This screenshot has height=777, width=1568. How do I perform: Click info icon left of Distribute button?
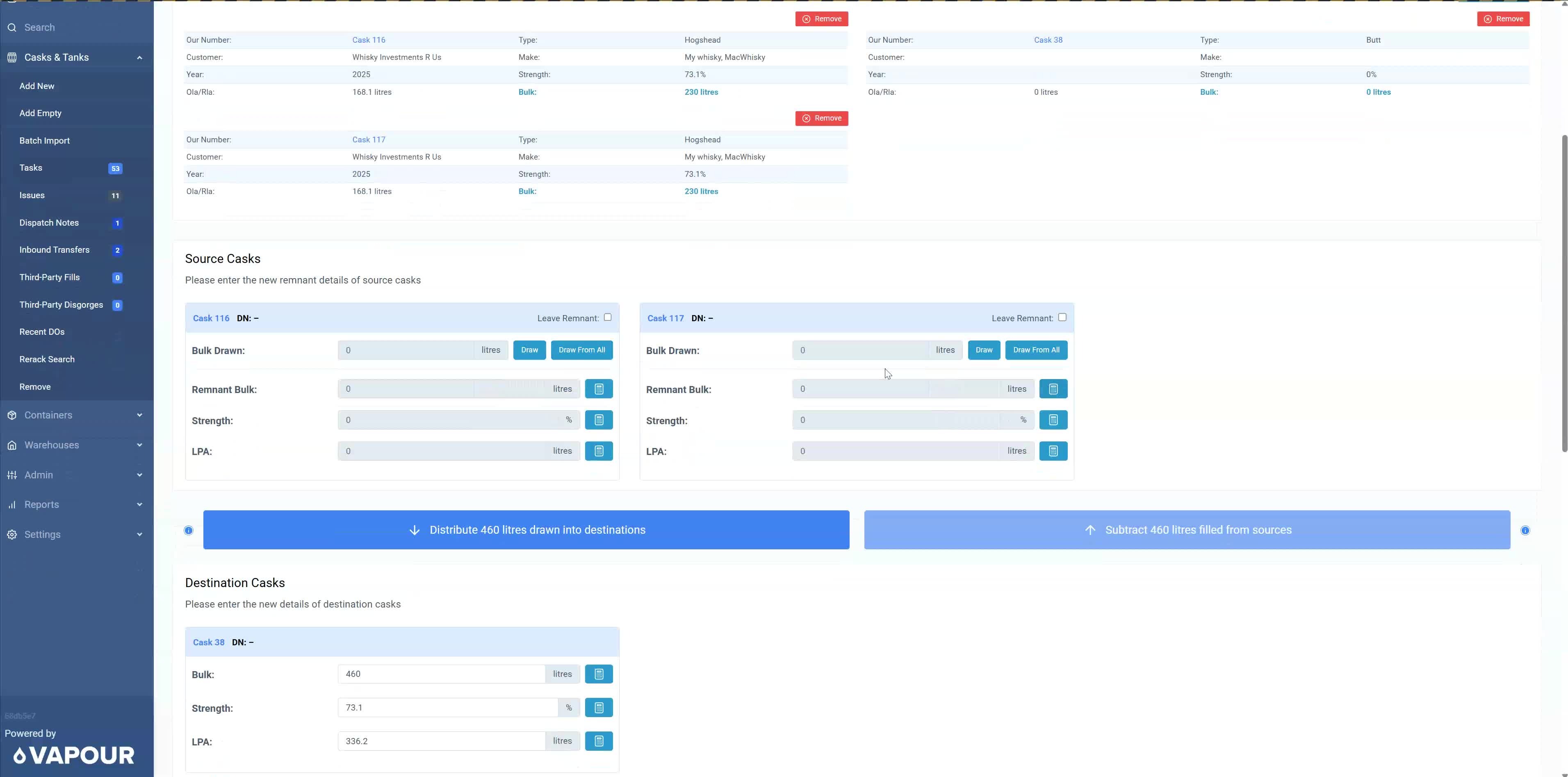[189, 530]
